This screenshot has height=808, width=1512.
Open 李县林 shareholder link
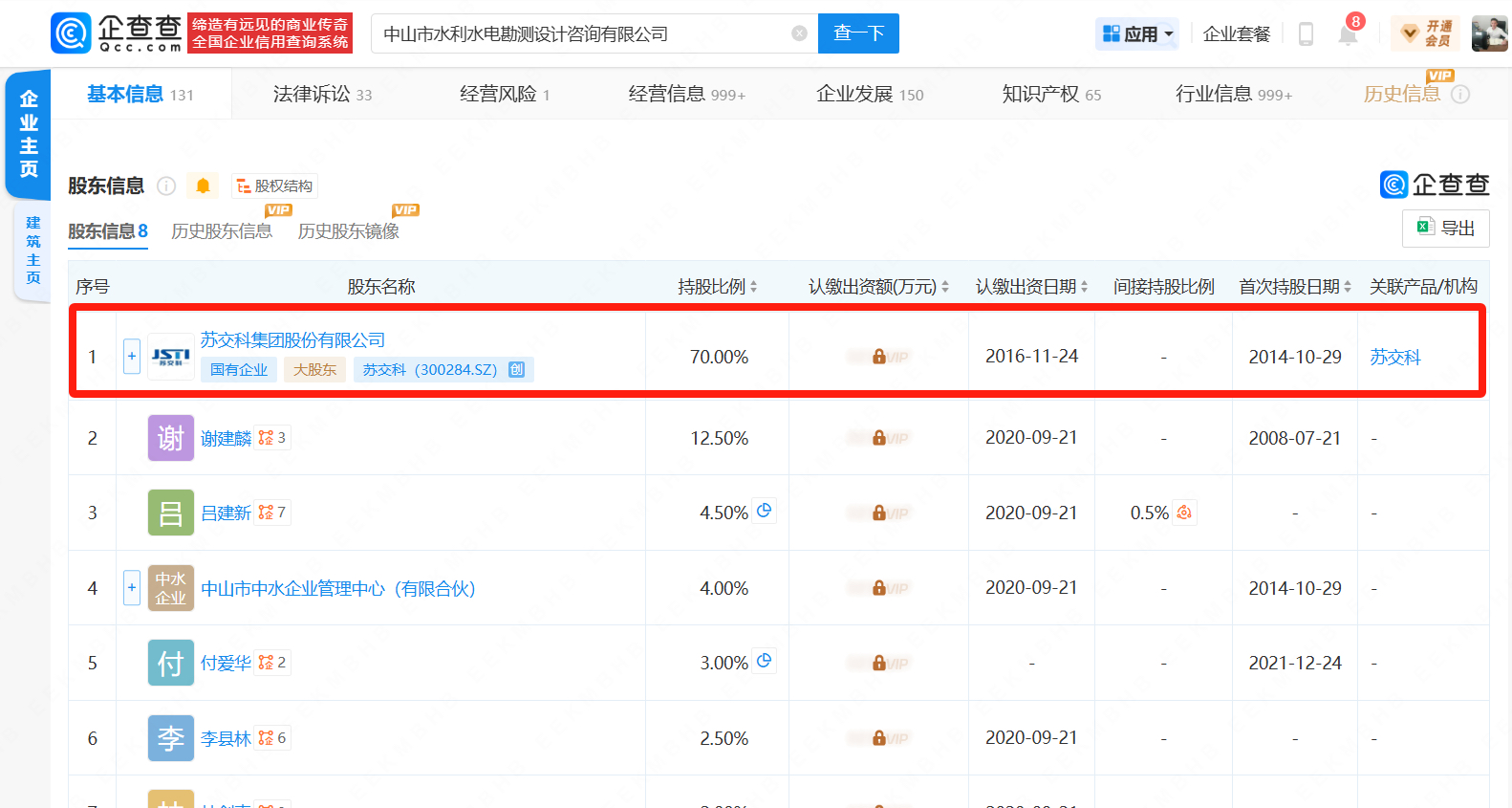tap(226, 738)
